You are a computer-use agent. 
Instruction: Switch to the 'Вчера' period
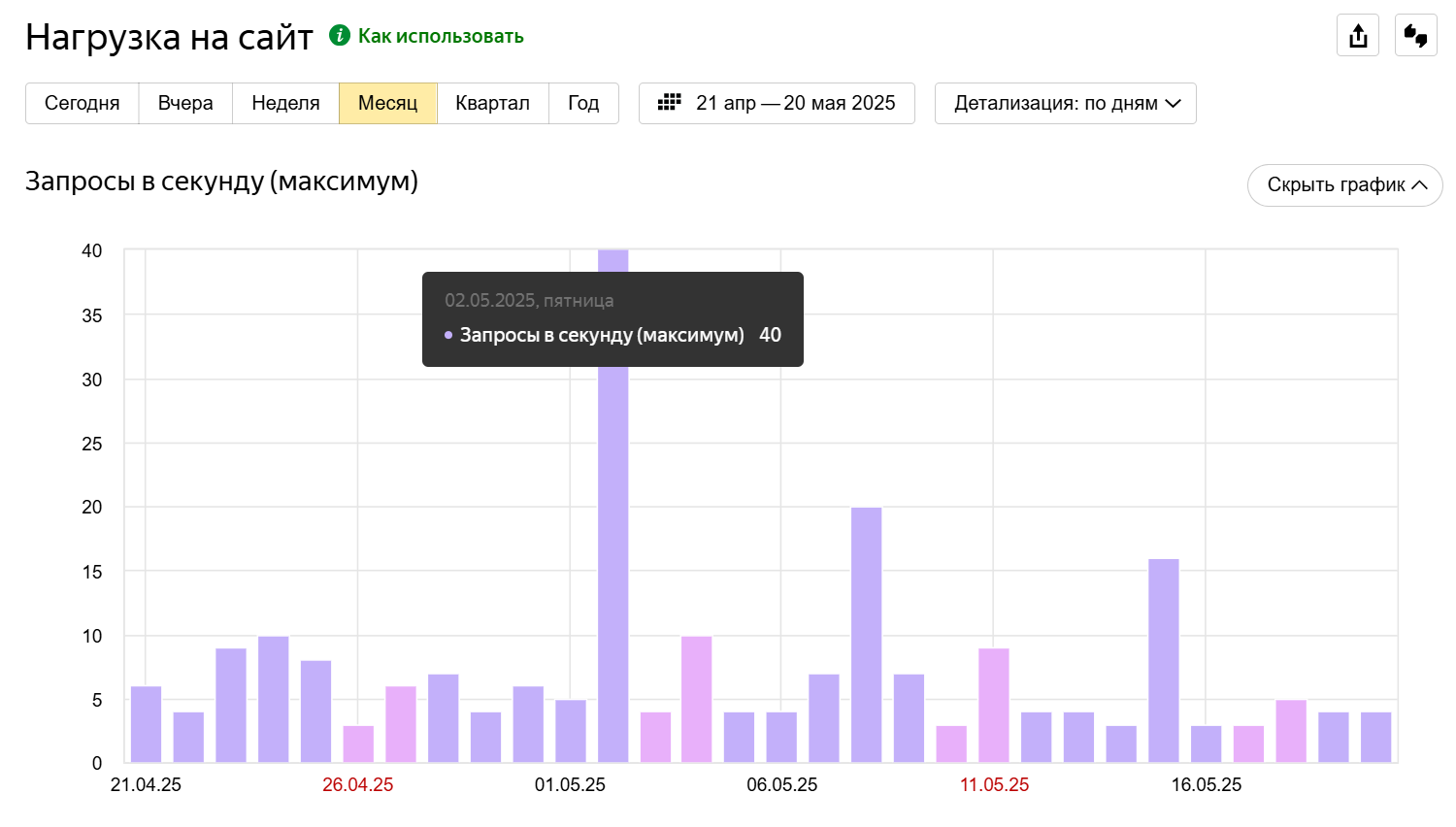185,103
